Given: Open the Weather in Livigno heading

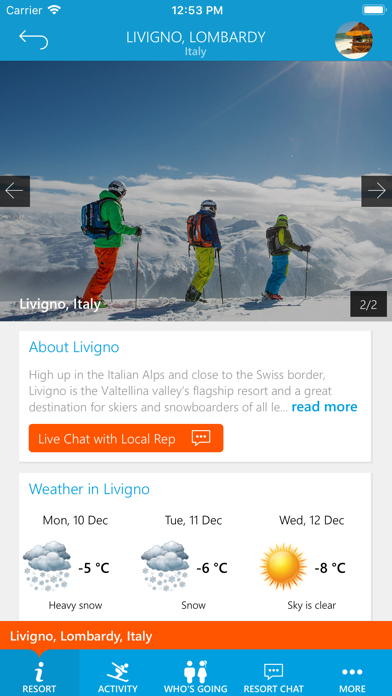Looking at the screenshot, I should pos(89,489).
